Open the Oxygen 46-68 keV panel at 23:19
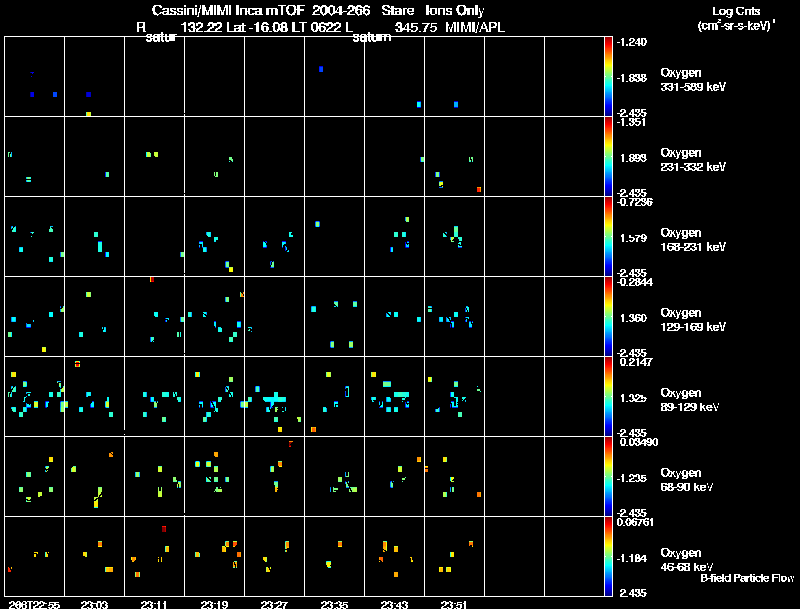The width and height of the screenshot is (800, 609). point(214,556)
